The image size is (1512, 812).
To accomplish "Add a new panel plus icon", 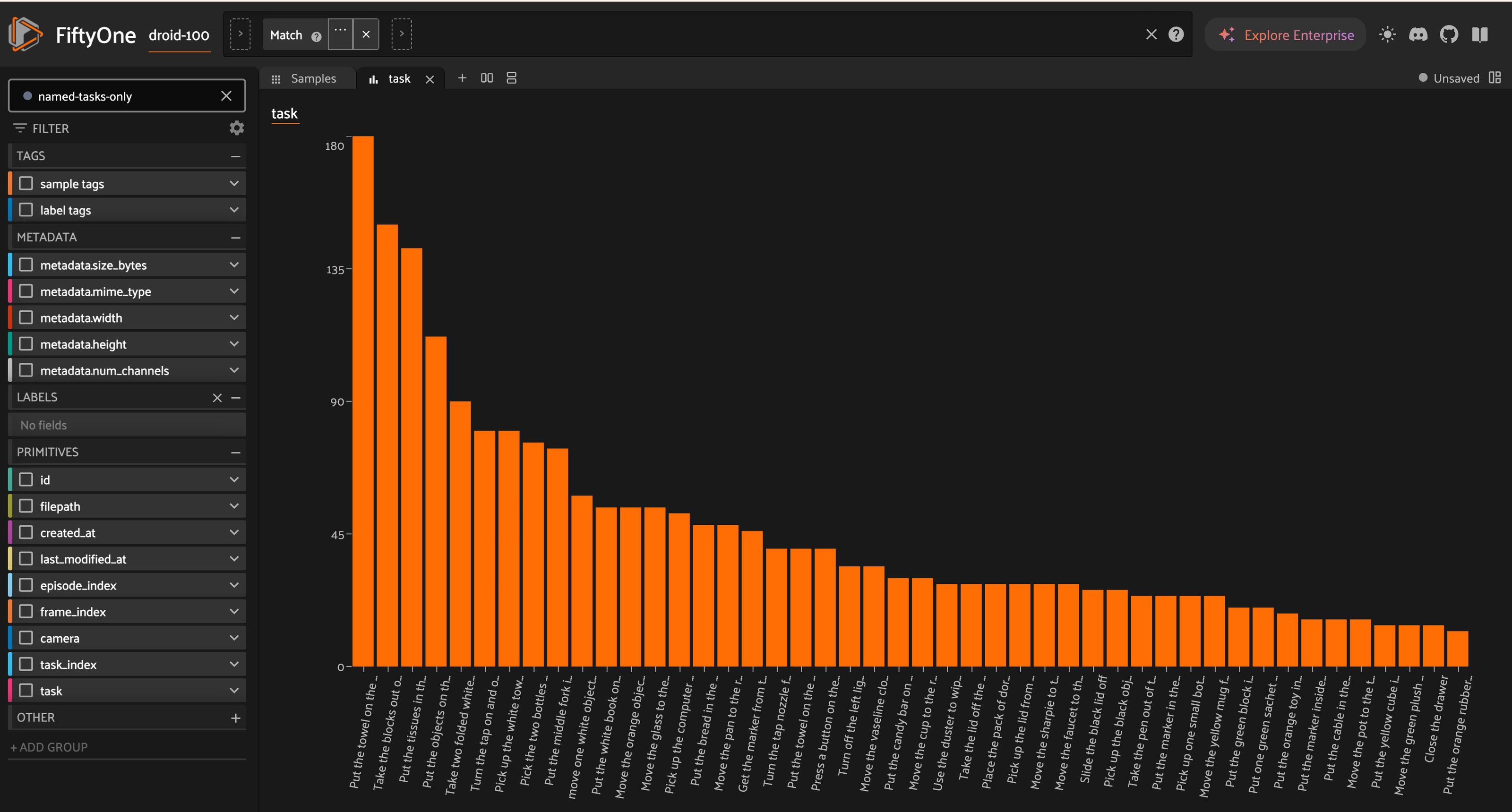I will [x=462, y=78].
